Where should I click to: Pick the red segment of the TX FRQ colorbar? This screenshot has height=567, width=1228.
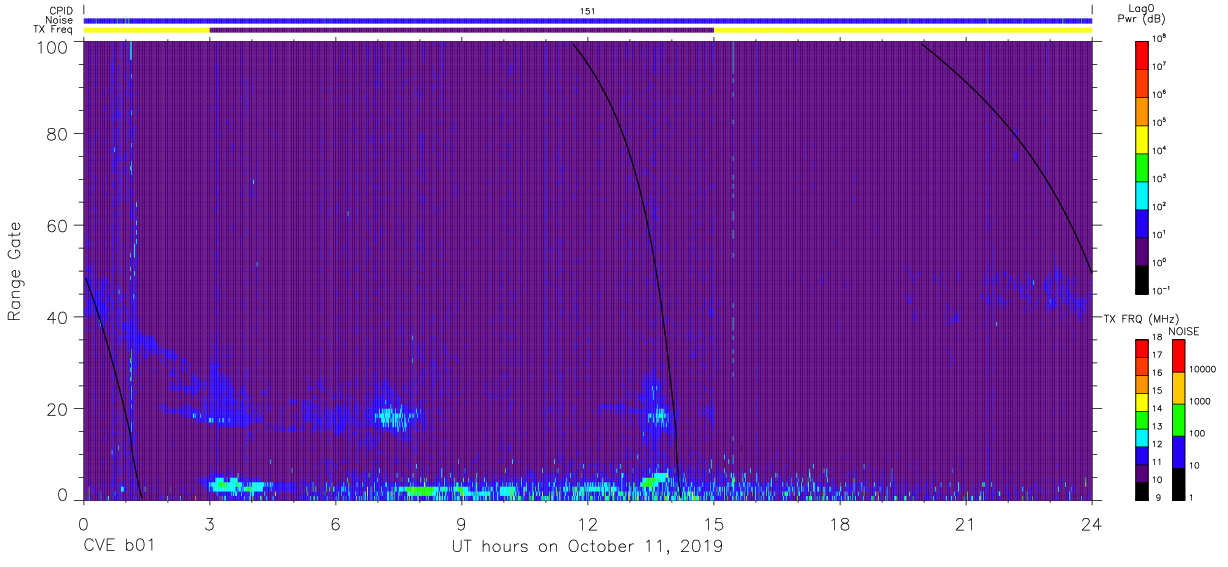click(x=1141, y=348)
